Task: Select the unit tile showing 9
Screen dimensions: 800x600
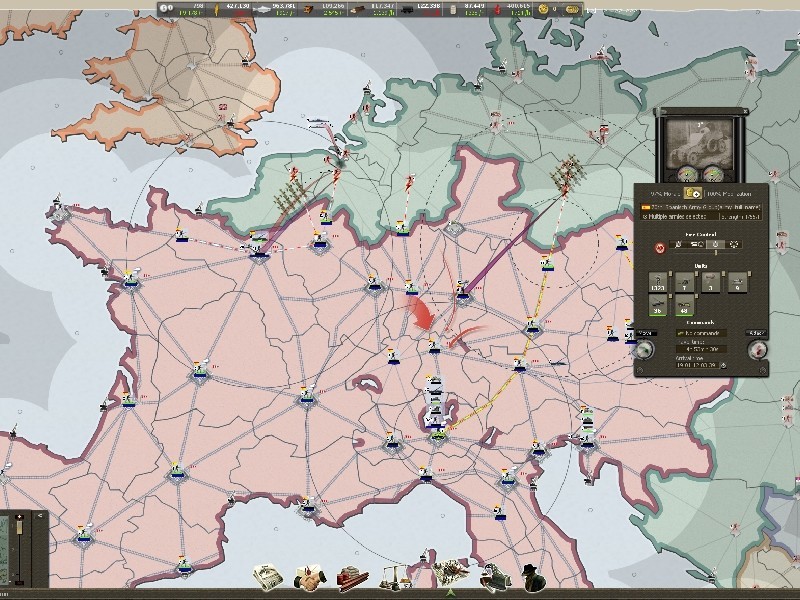Action: pos(737,282)
